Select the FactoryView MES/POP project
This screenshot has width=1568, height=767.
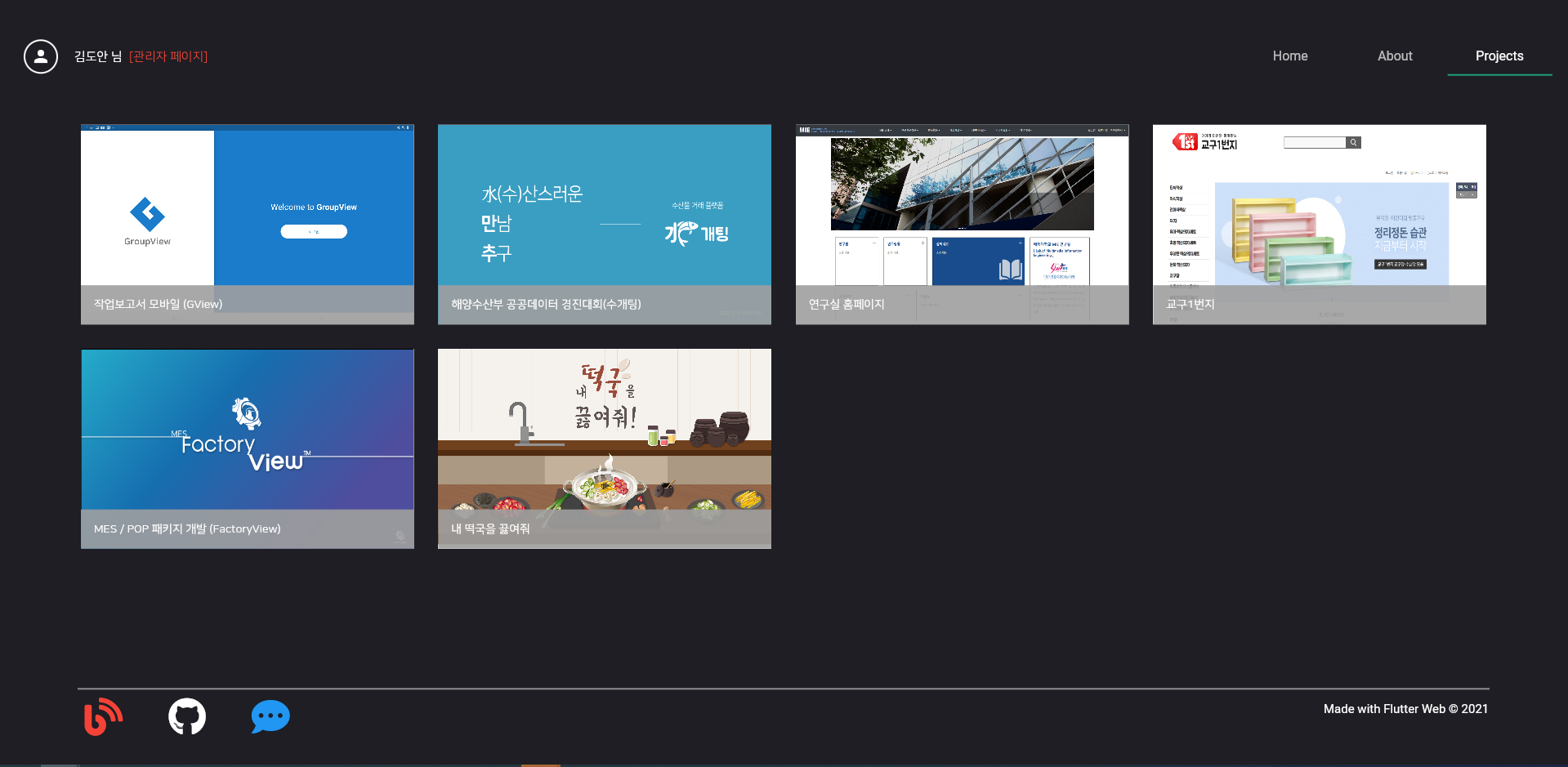247,448
